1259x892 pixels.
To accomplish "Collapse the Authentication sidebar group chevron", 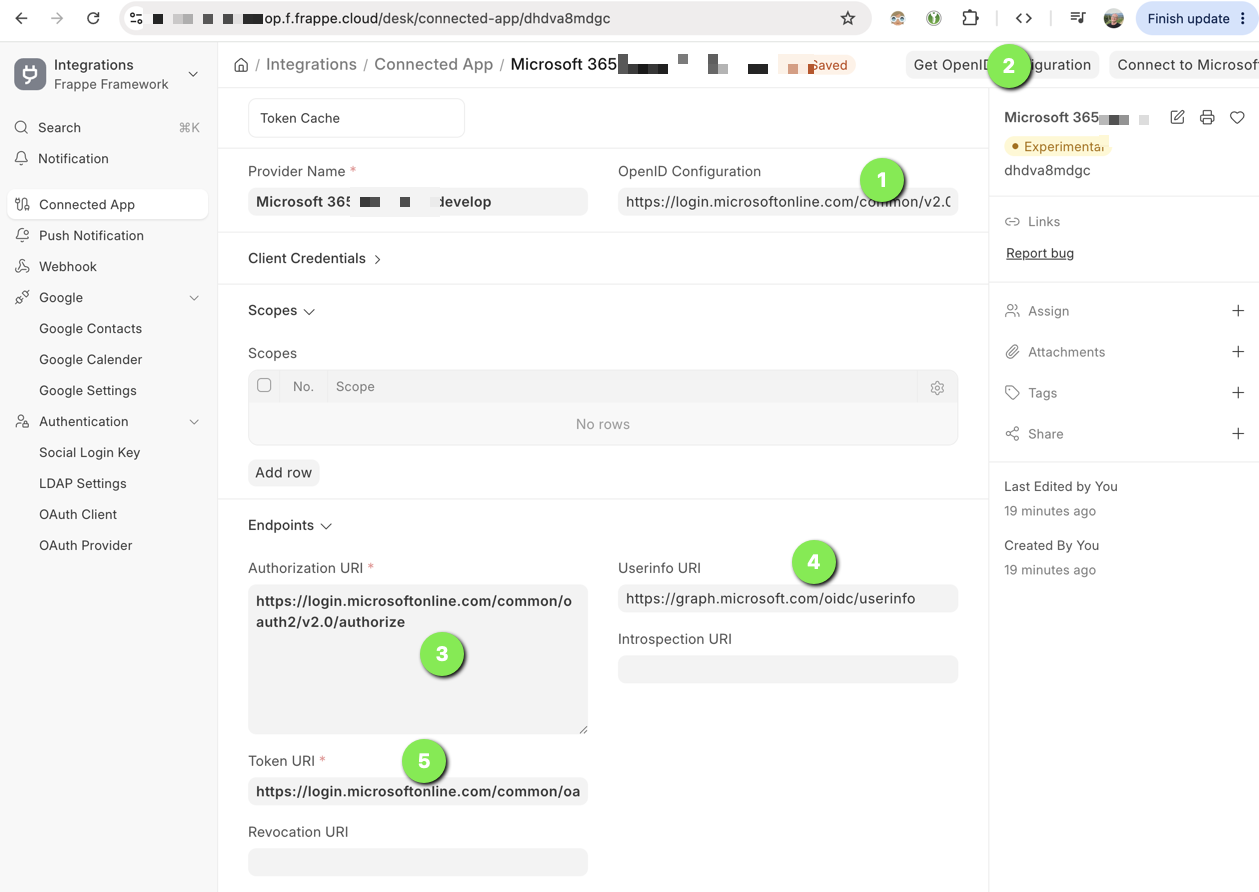I will tap(194, 422).
